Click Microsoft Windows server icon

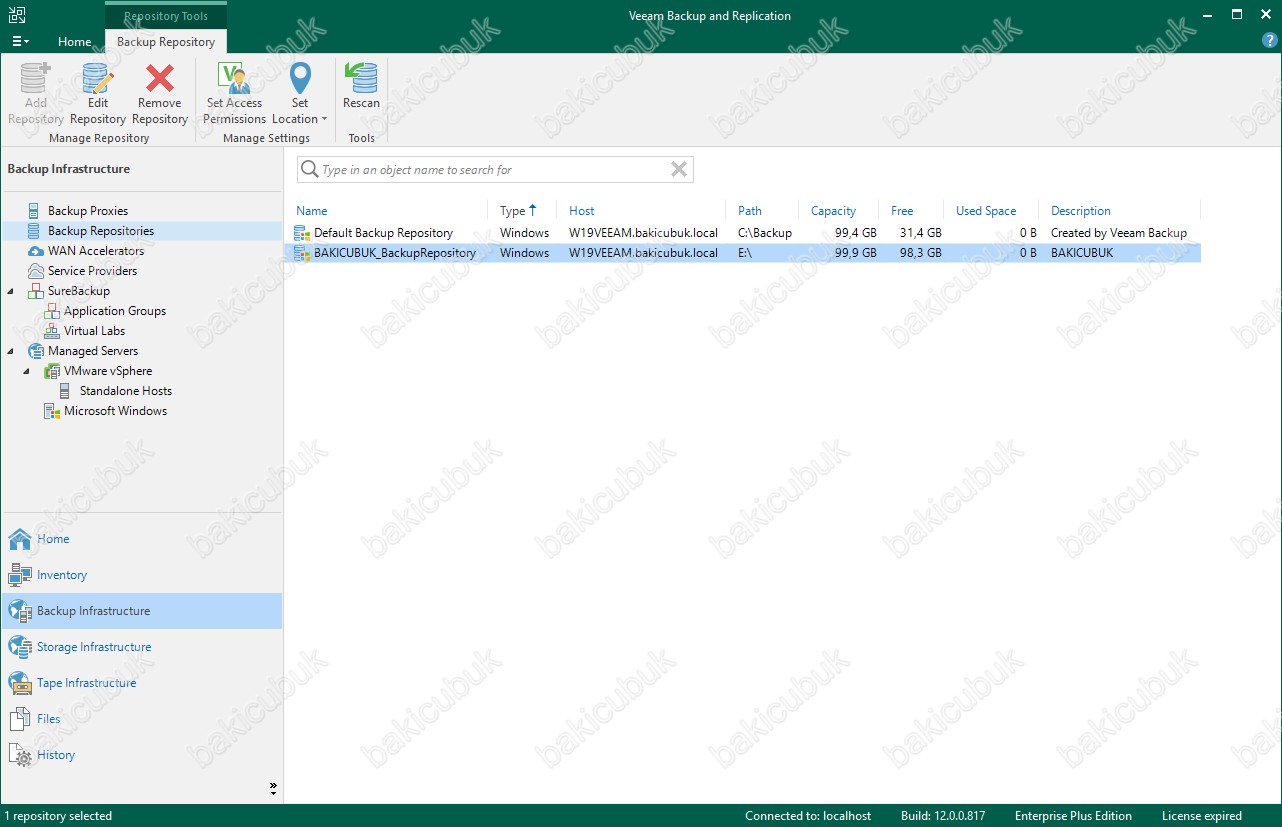pyautogui.click(x=51, y=411)
